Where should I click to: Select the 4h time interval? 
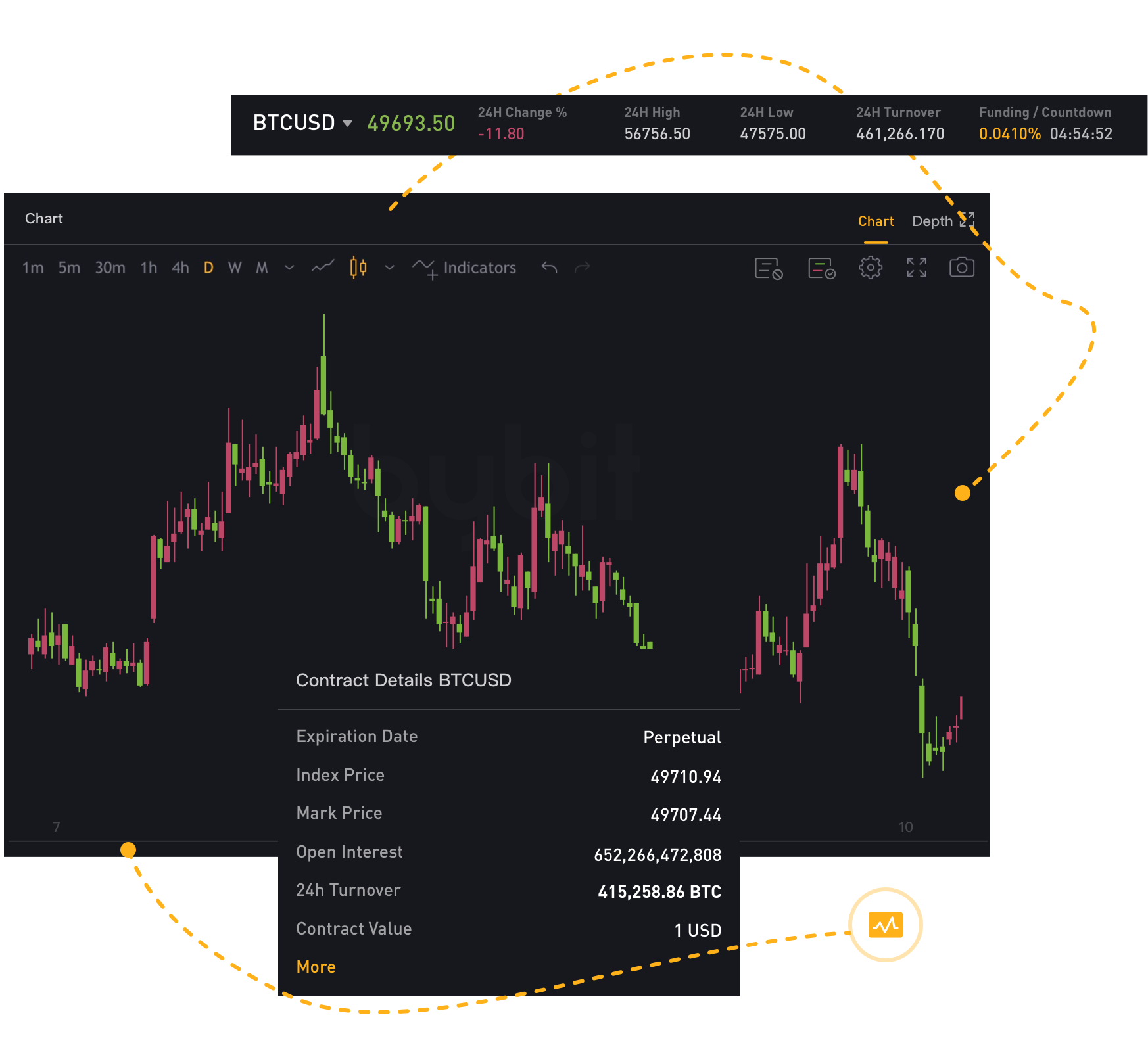(180, 268)
